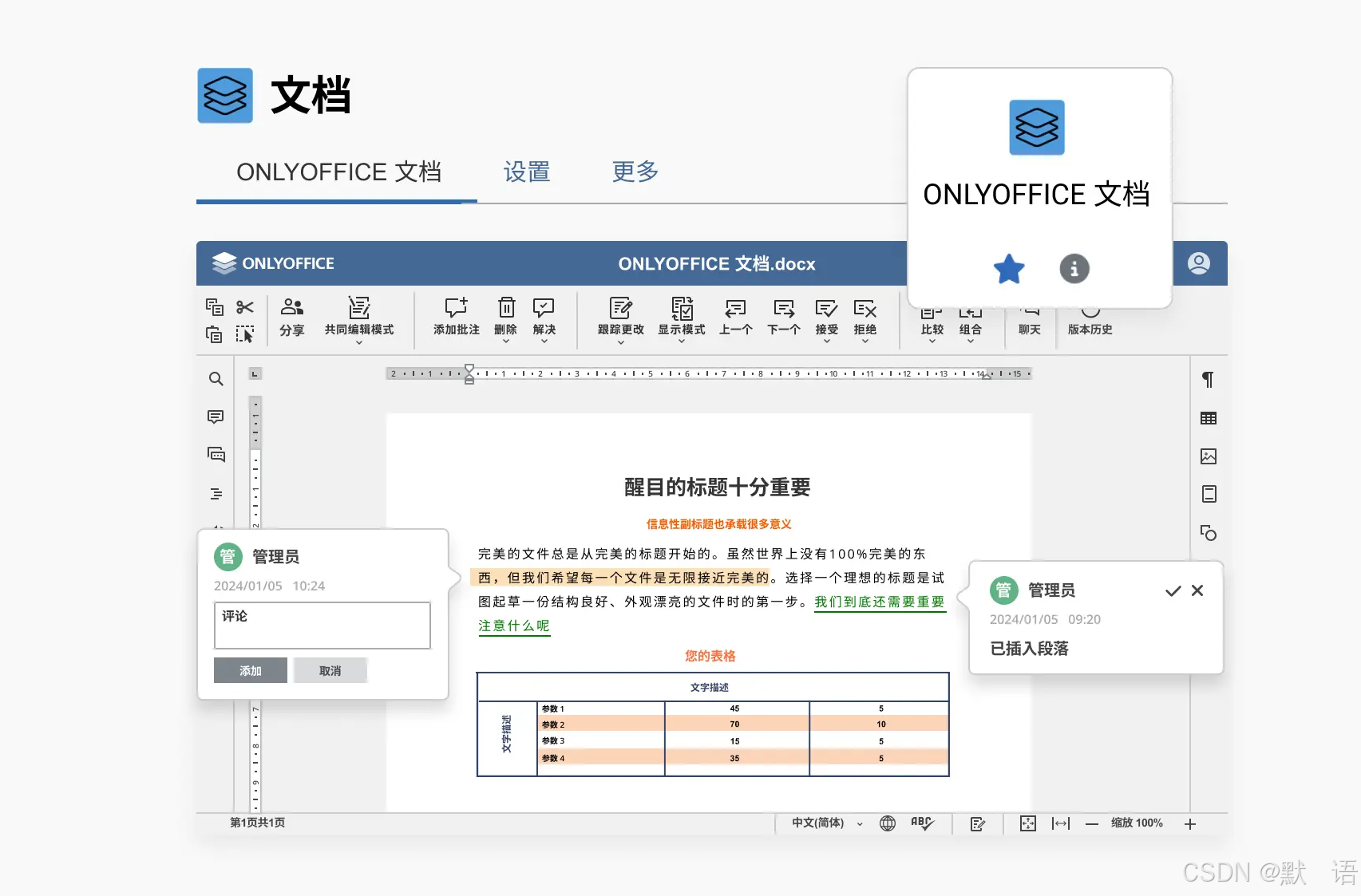Click the heading 醒目的标题十分重要

717,487
